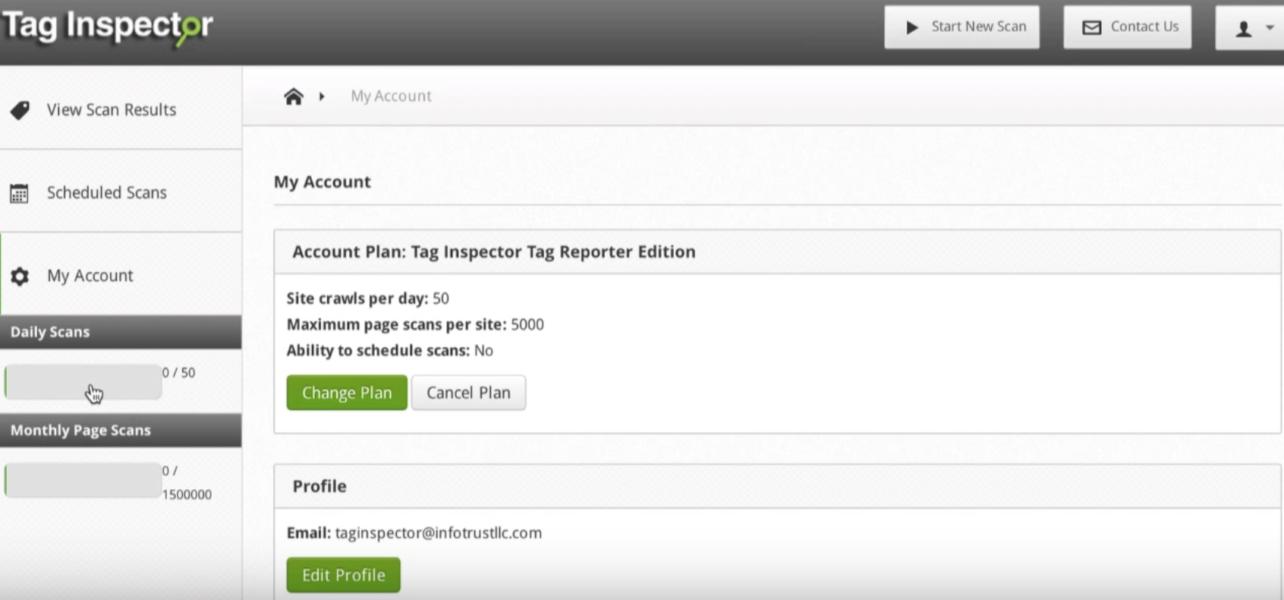Viewport: 1284px width, 600px height.
Task: Open the Contact Us page
Action: [x=1127, y=27]
